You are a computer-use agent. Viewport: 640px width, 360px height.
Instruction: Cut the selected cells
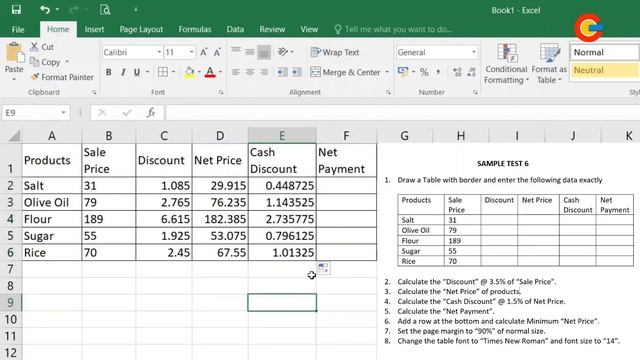[42, 47]
